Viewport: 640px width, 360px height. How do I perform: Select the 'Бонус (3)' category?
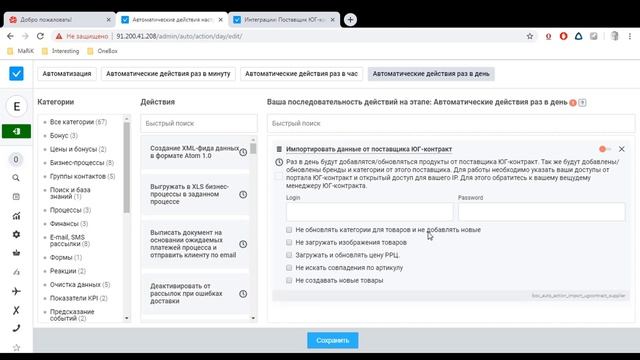click(64, 136)
